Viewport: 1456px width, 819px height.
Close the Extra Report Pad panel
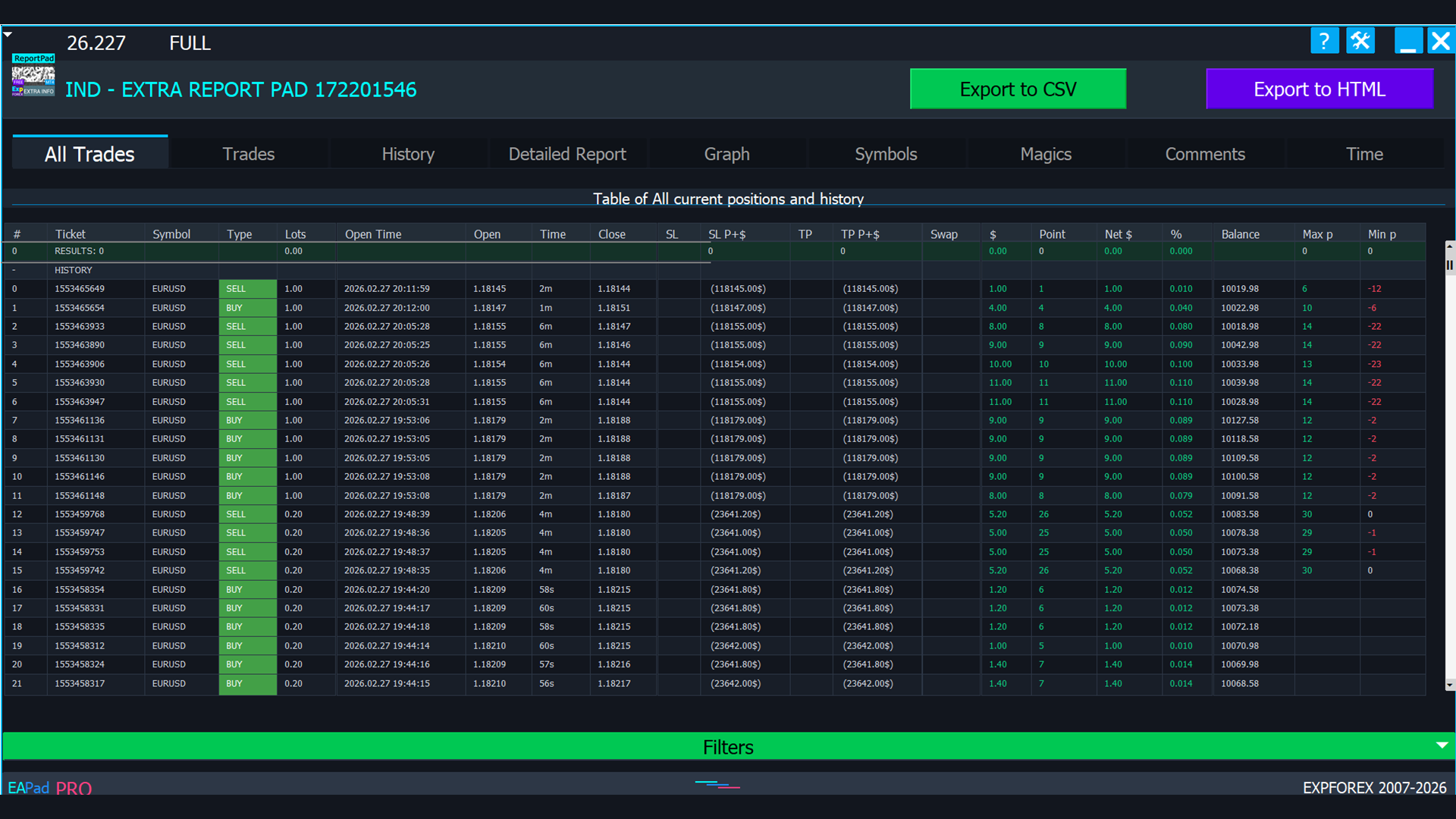1441,41
